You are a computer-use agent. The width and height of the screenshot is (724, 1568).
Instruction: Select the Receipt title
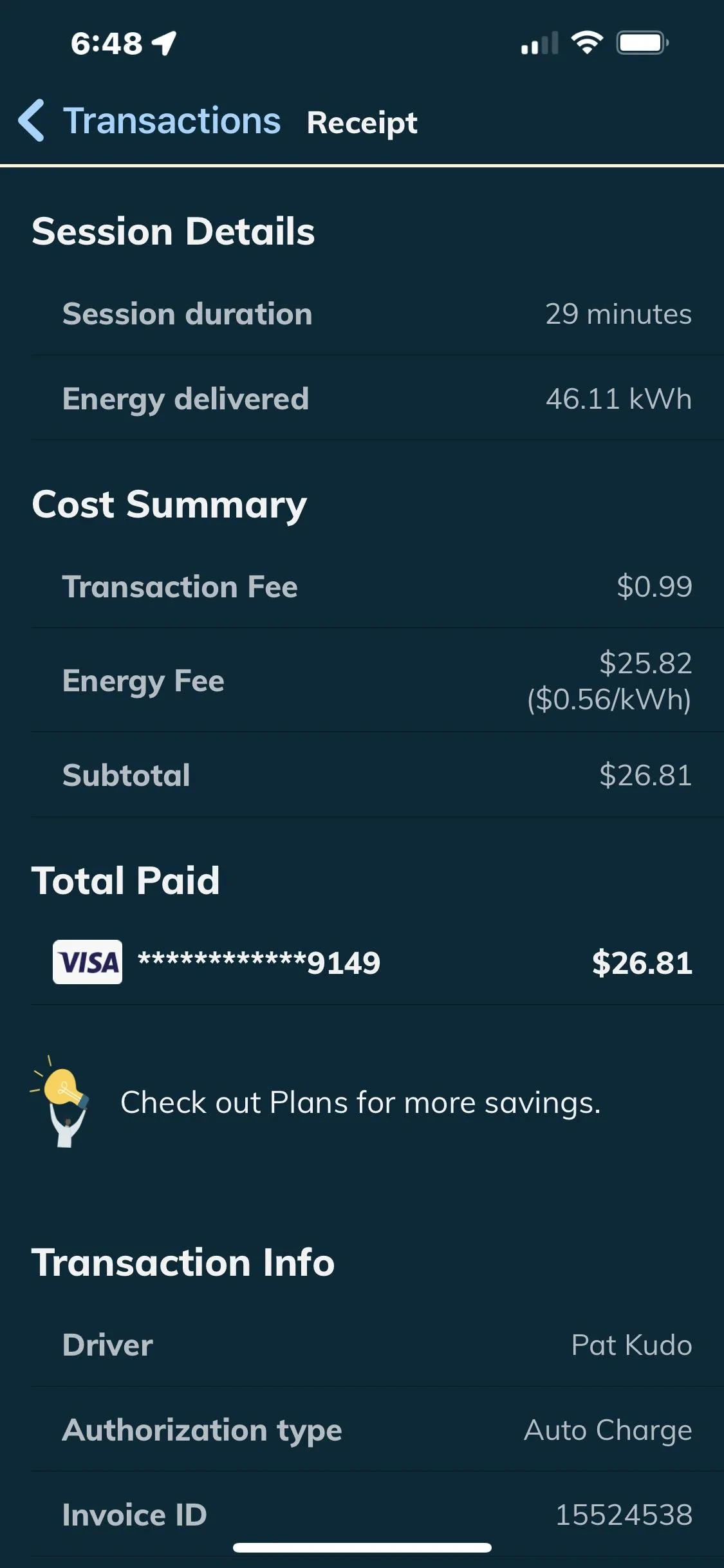click(362, 122)
